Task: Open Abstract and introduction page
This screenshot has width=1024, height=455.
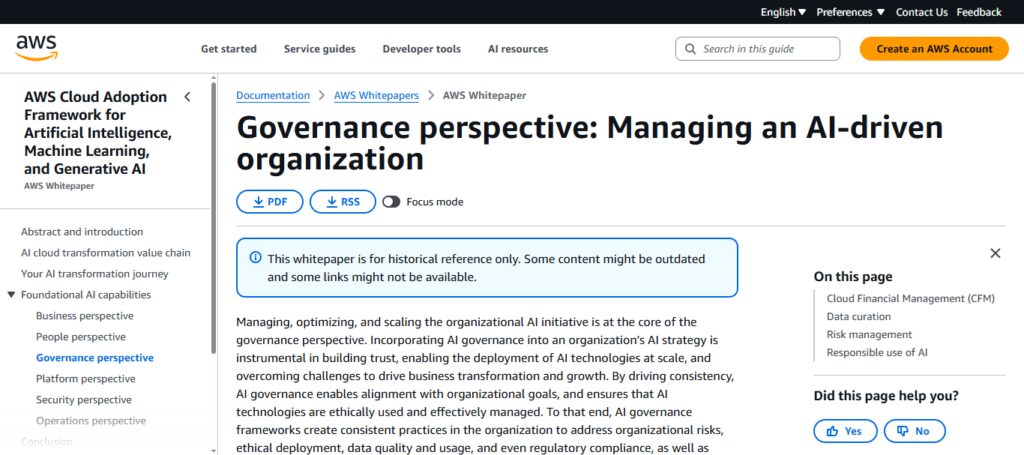Action: point(82,232)
